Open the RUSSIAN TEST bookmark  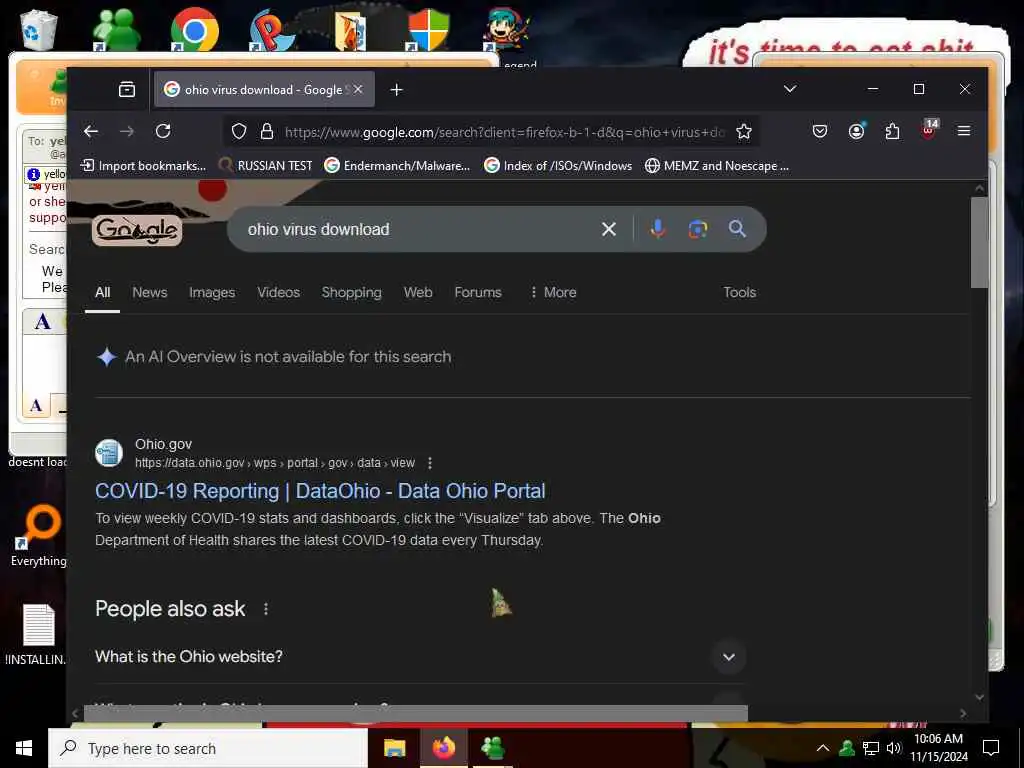[x=265, y=166]
